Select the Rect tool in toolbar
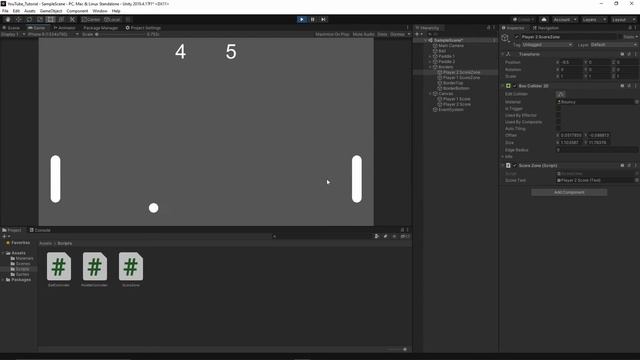 (x=51, y=19)
